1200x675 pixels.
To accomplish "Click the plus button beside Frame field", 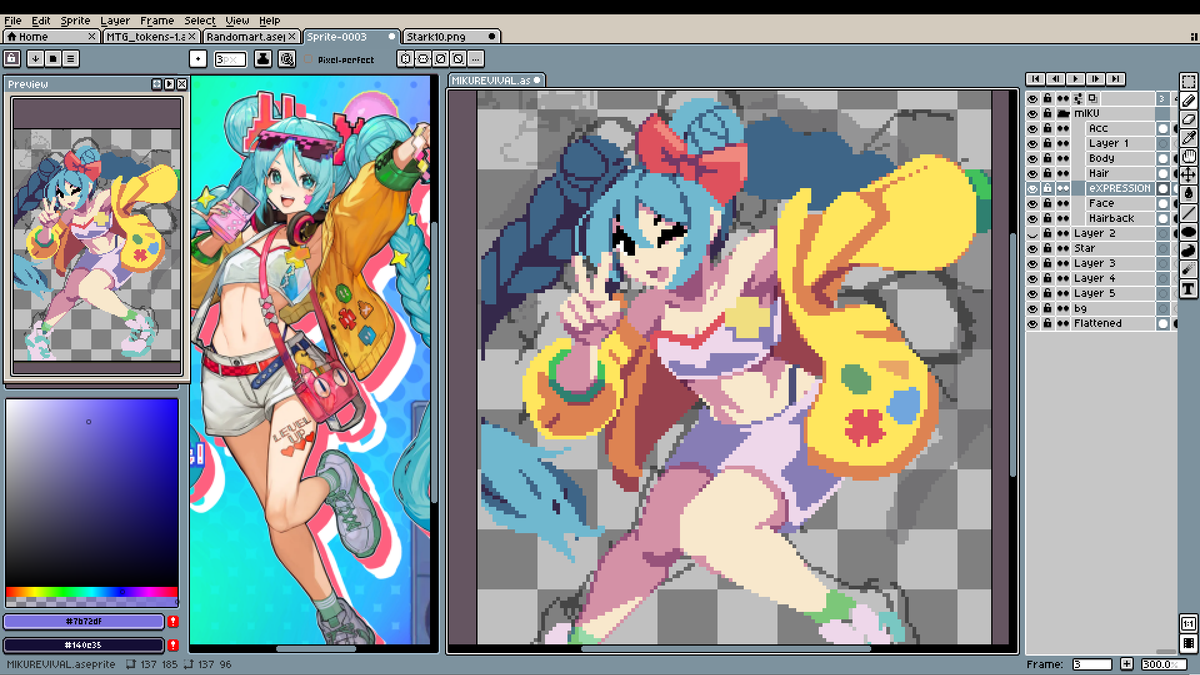I will pyautogui.click(x=1127, y=664).
